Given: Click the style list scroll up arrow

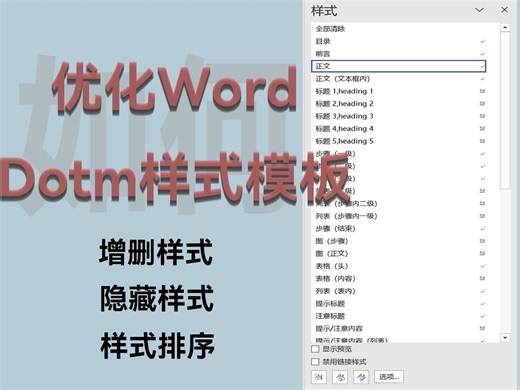Looking at the screenshot, I should coord(505,27).
